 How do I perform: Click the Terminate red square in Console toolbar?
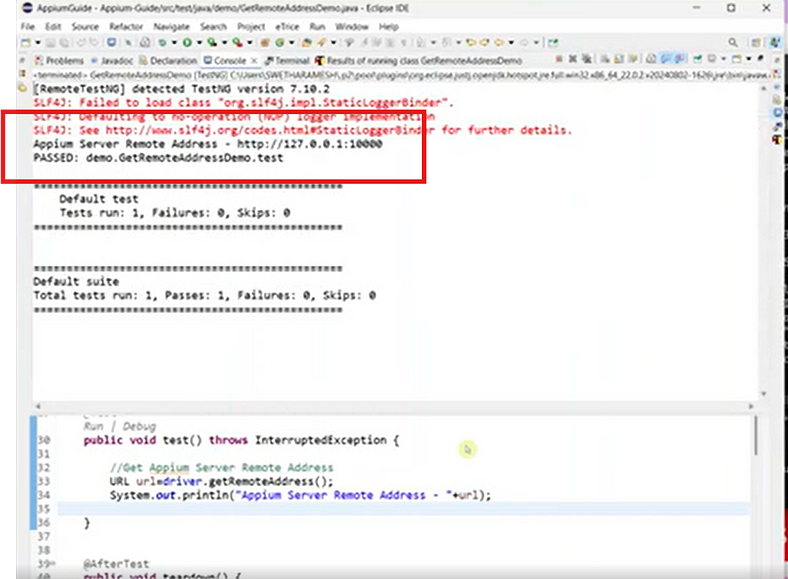click(x=559, y=59)
